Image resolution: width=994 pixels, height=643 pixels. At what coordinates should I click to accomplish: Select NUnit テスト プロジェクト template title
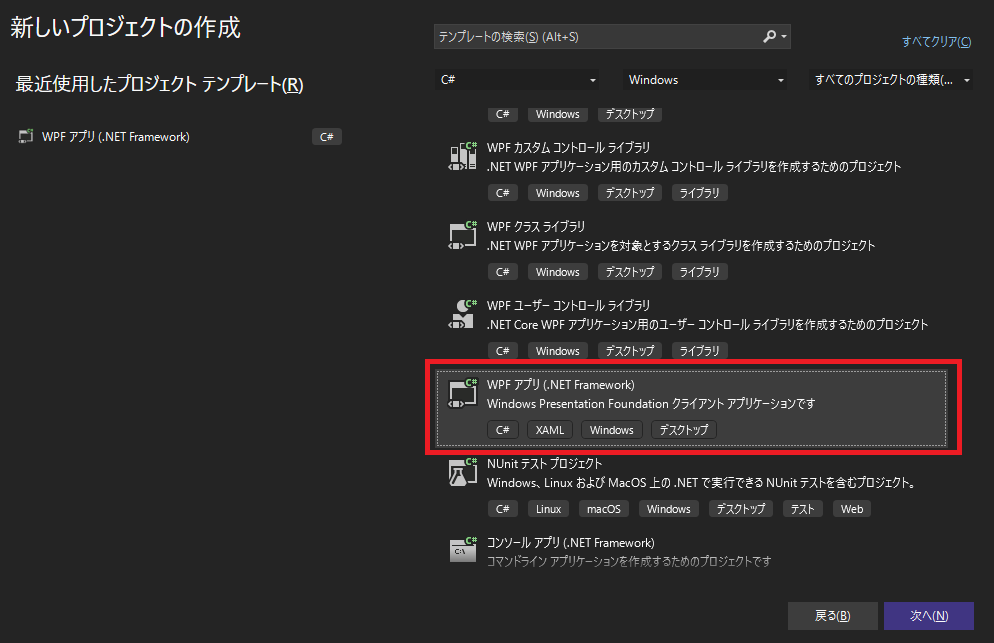544,464
